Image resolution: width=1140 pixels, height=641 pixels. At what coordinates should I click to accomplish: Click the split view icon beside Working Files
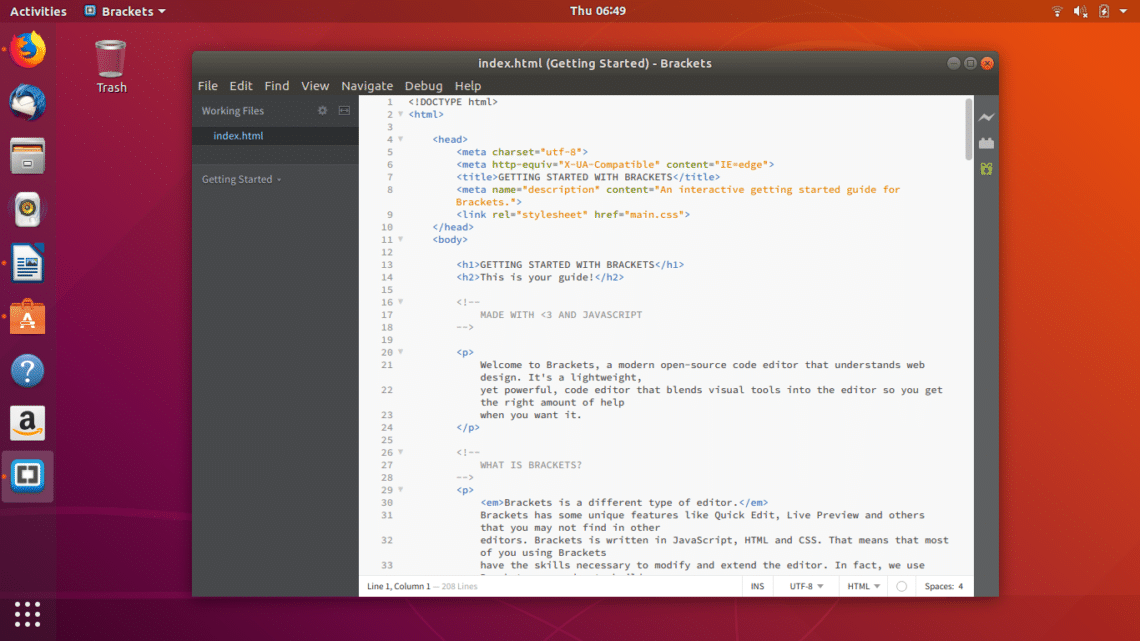pos(344,111)
